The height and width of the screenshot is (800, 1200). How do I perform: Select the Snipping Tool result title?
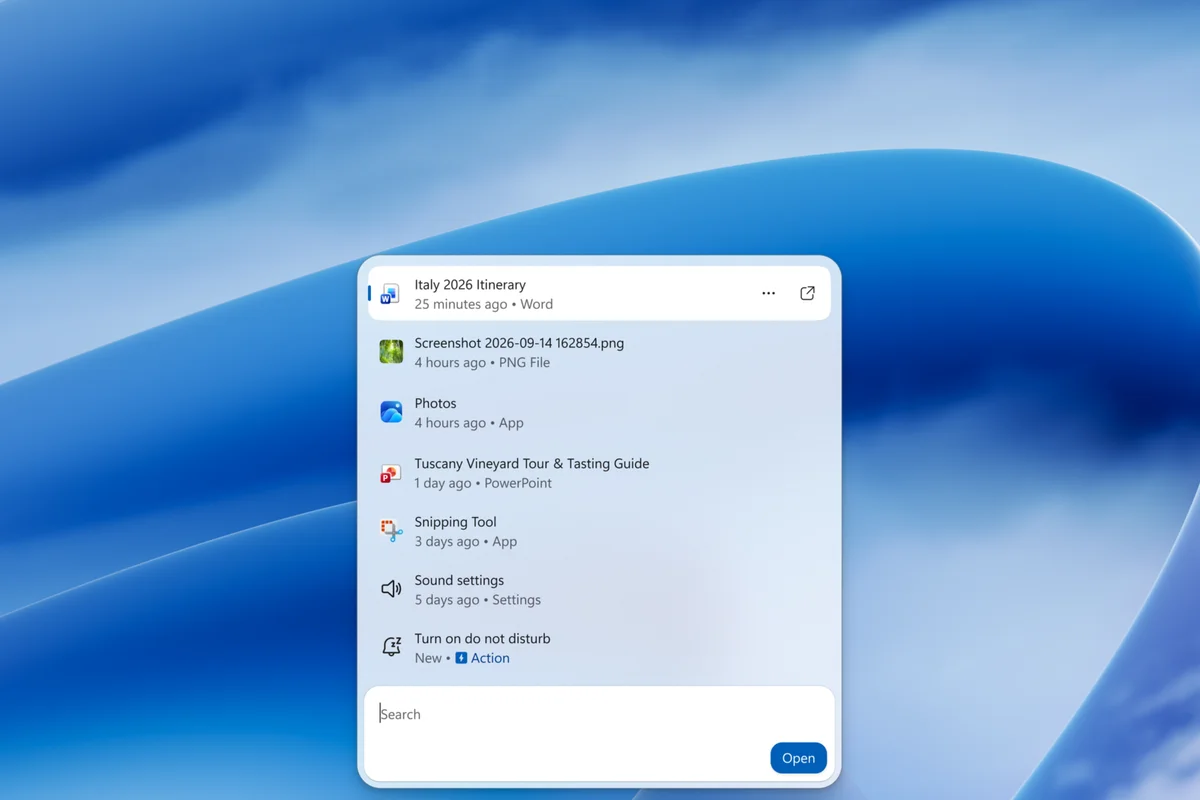click(455, 522)
